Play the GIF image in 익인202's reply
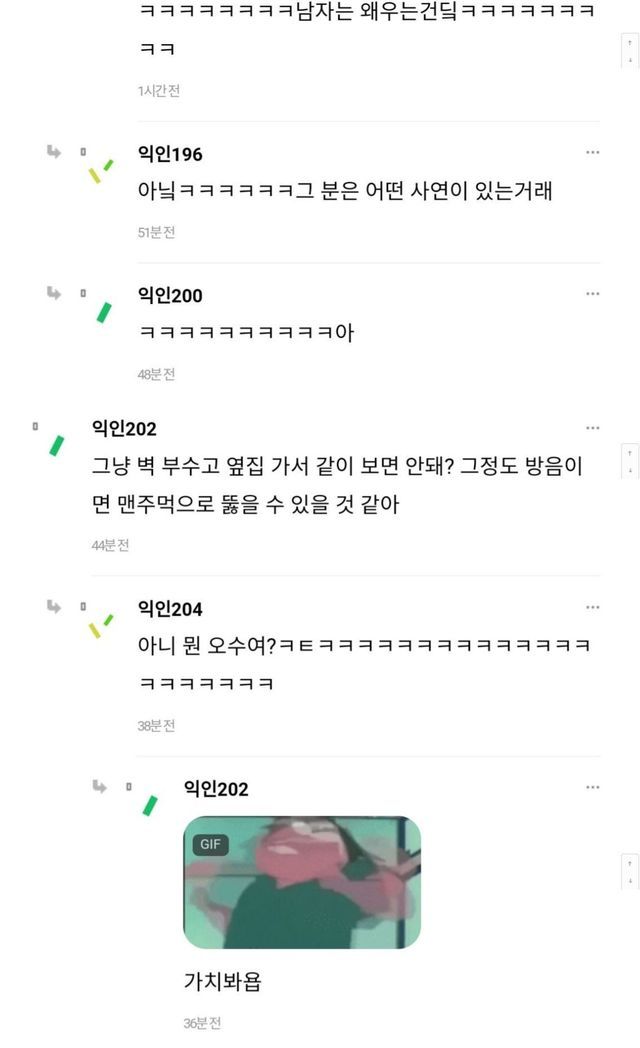Viewport: 640px width, 1048px height. click(x=302, y=882)
